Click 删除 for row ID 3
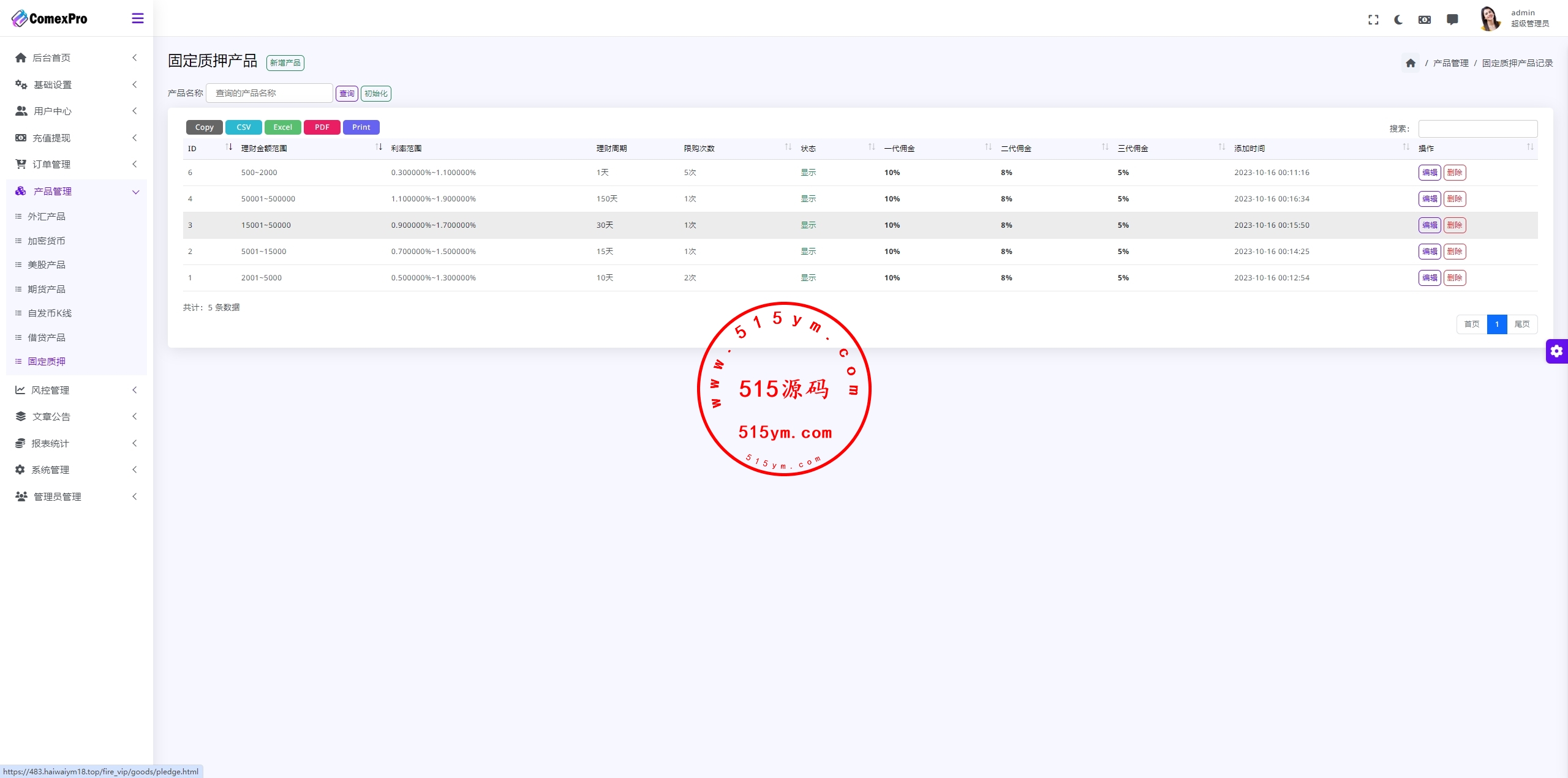1568x778 pixels. pyautogui.click(x=1454, y=225)
